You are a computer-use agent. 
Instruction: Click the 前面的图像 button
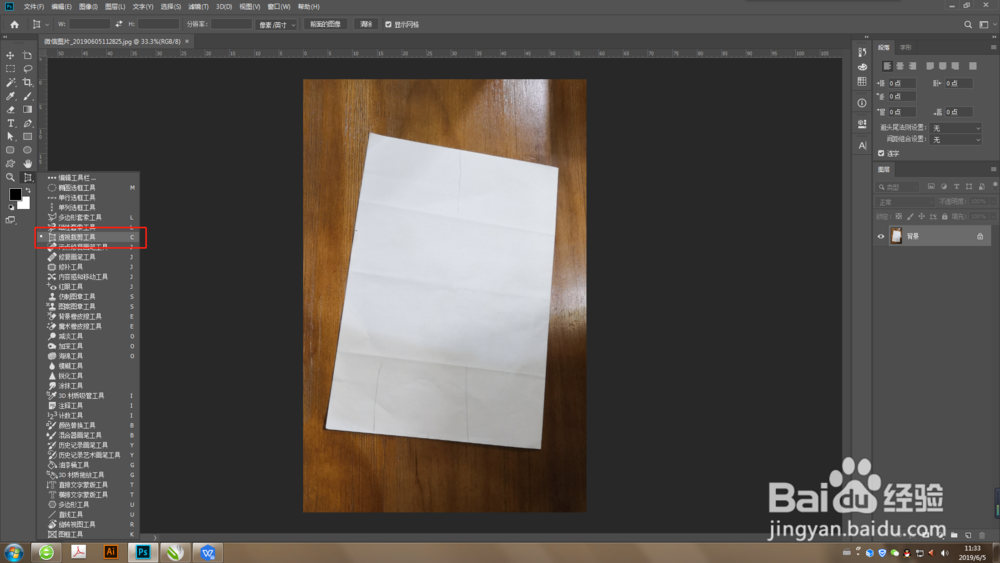pos(325,24)
